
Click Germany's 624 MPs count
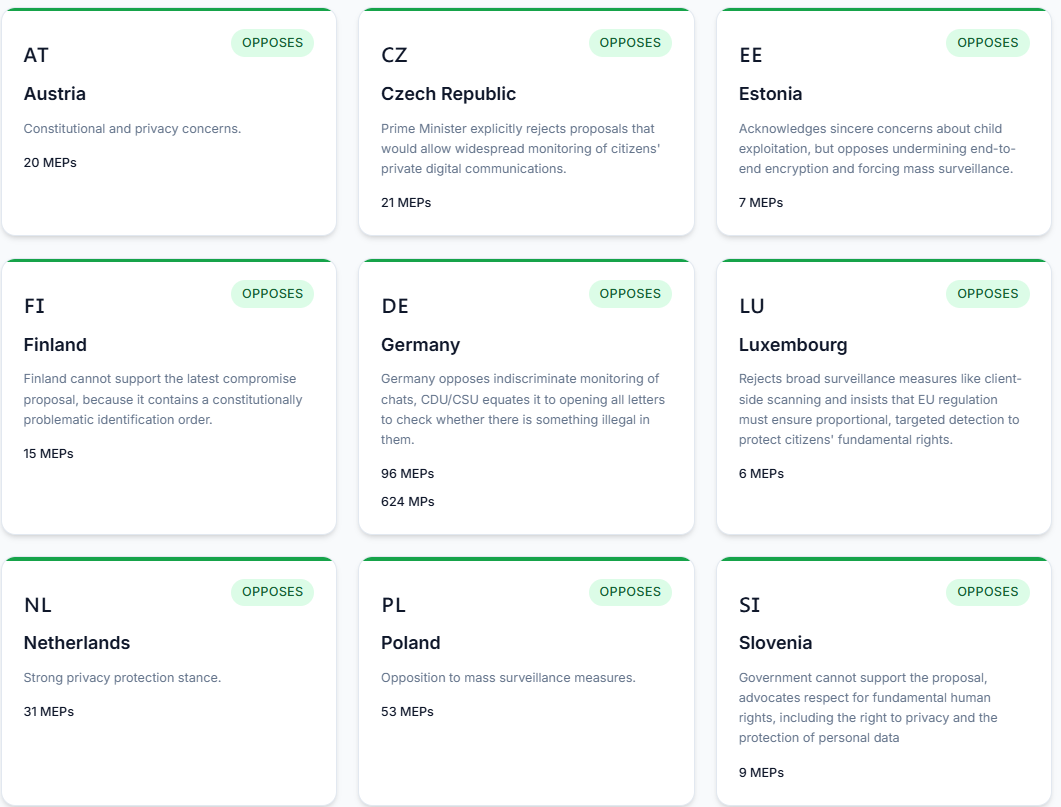click(x=408, y=502)
